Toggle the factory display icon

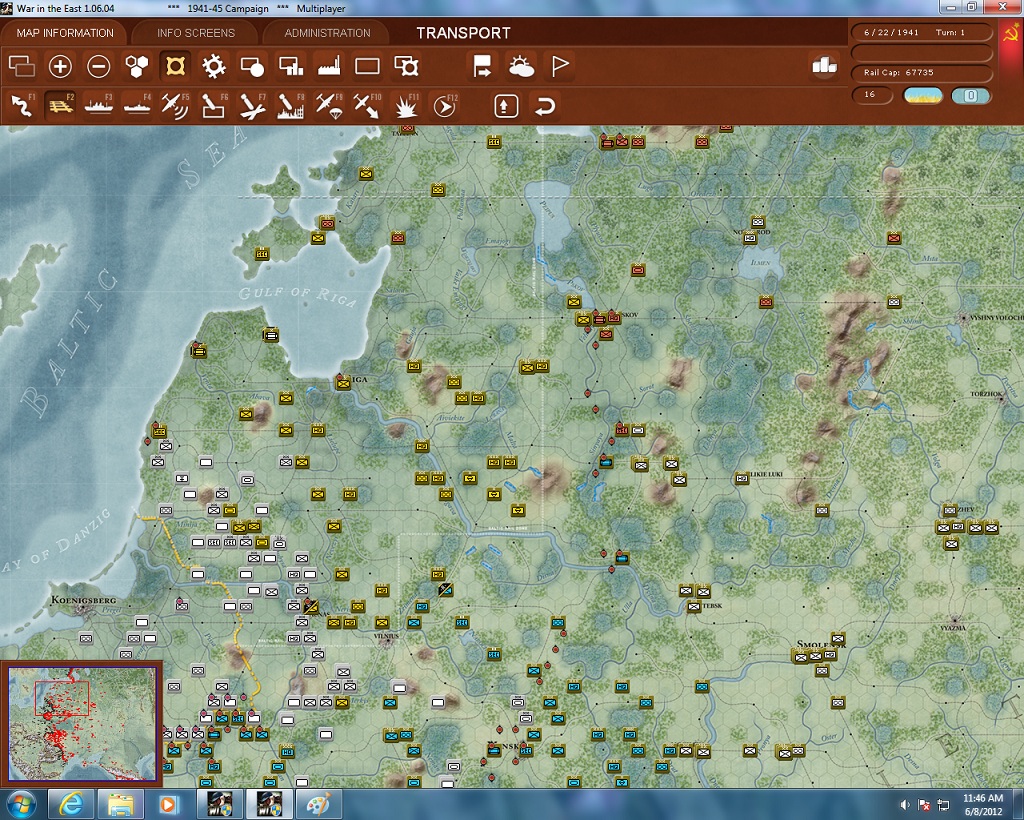tap(328, 66)
